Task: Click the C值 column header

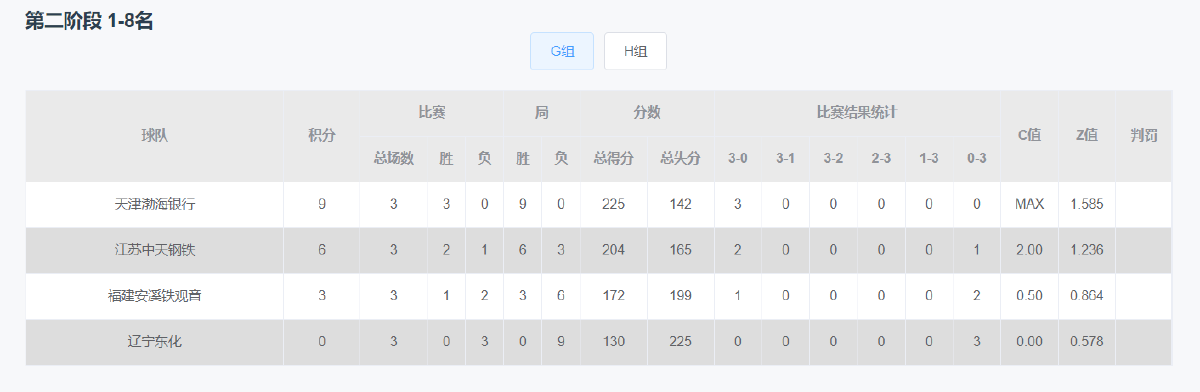Action: [1029, 136]
